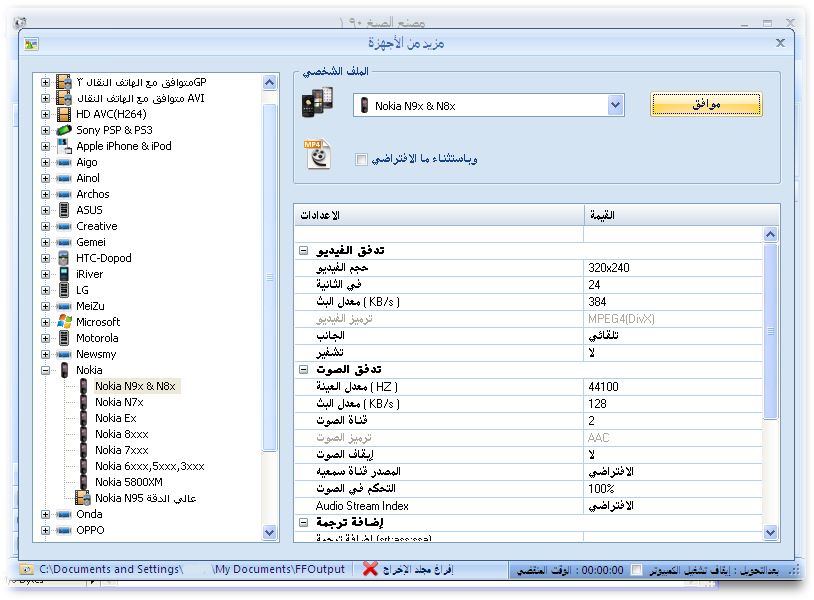Click the output folder icon in status bar
The image size is (814, 600).
(26, 569)
